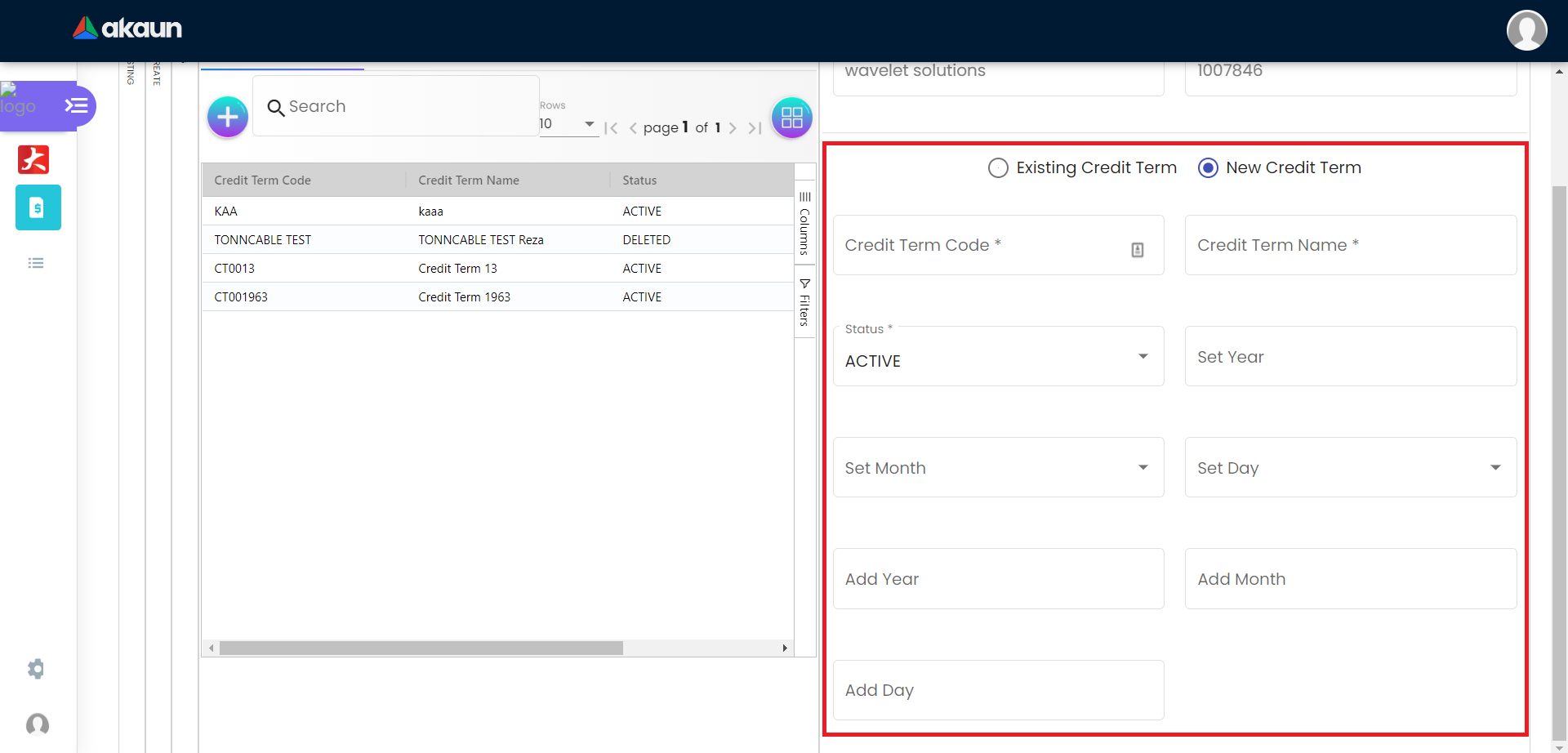
Task: Open the red accounting app icon
Action: [x=33, y=159]
